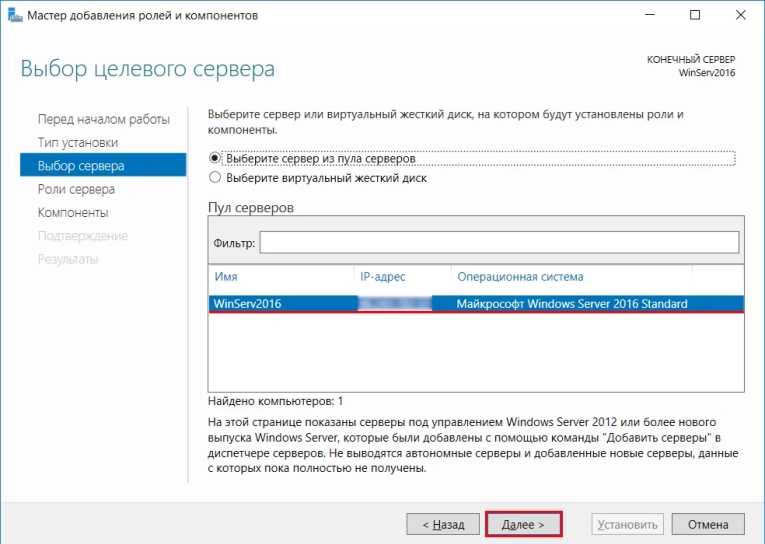The width and height of the screenshot is (765, 544).
Task: Go to 'Перед началом работы' step
Action: pos(103,119)
